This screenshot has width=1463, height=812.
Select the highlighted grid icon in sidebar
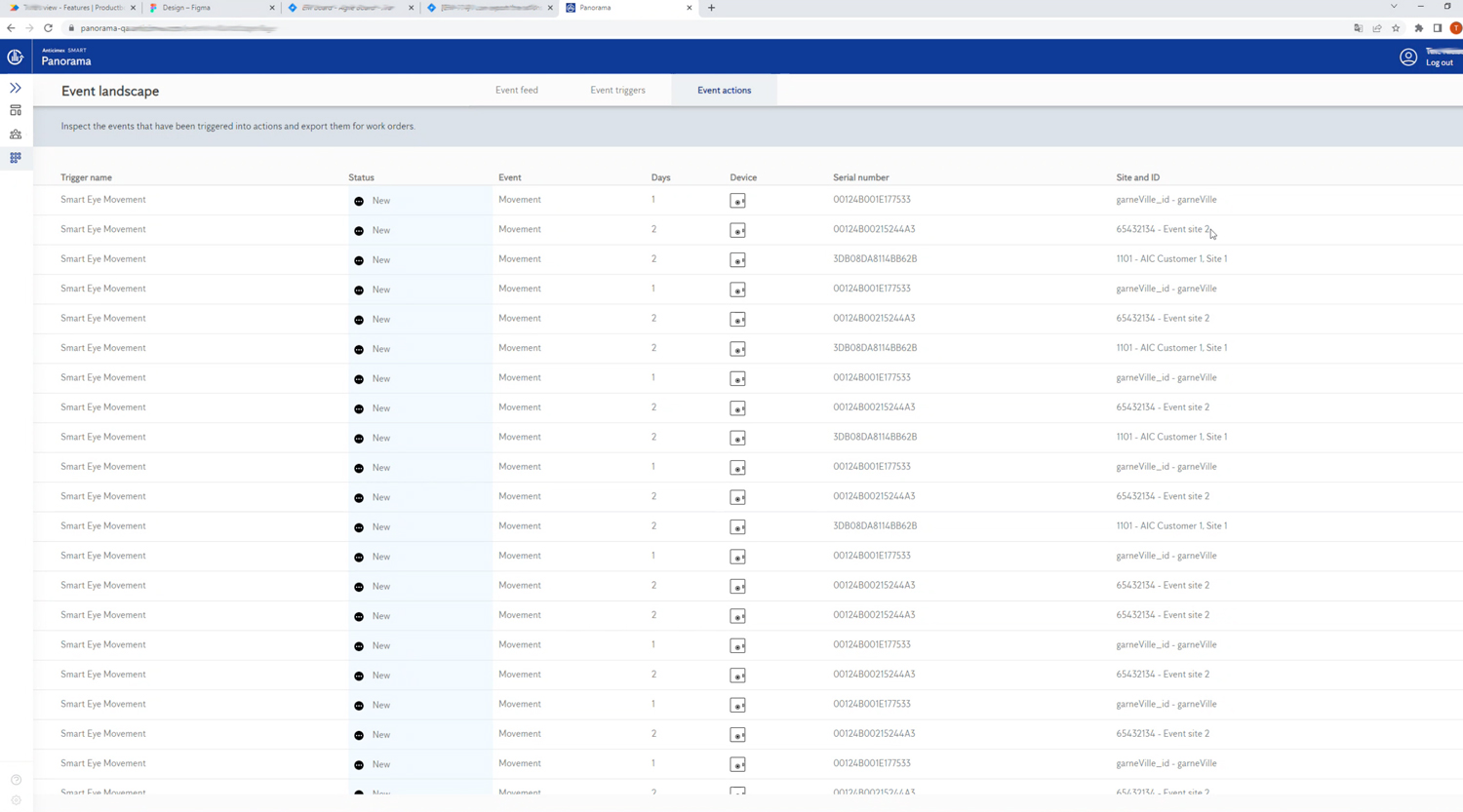[16, 158]
